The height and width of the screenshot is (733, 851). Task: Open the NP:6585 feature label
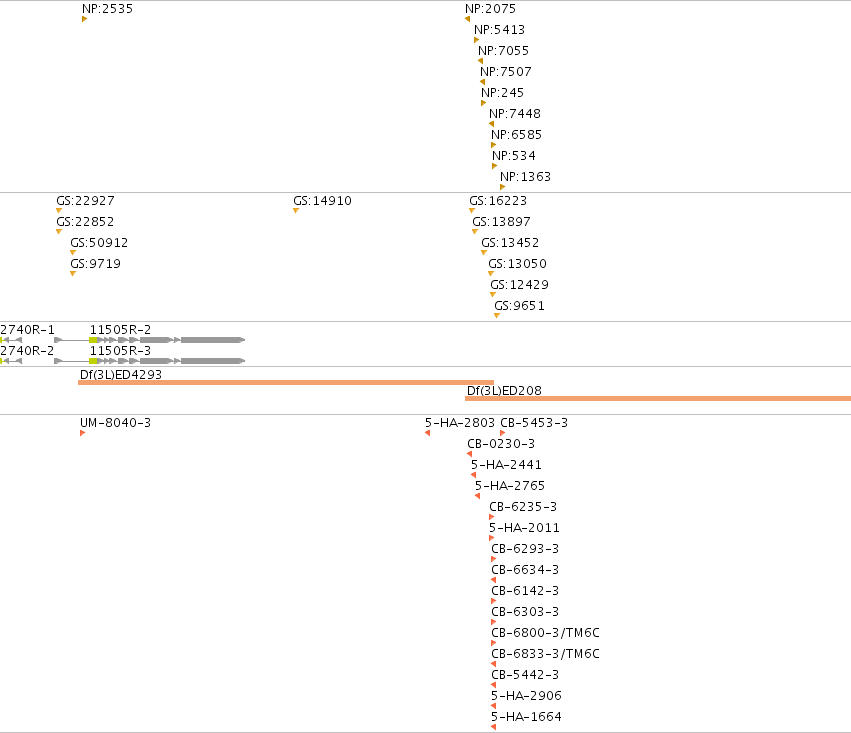517,135
